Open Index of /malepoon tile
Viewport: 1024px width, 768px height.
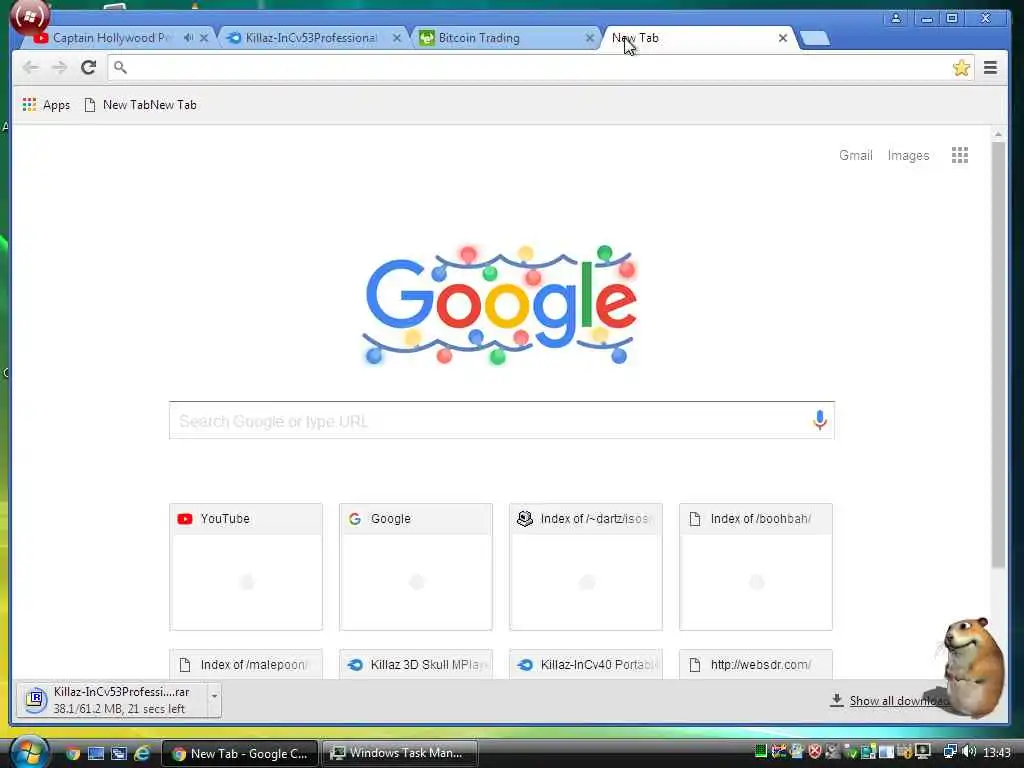click(246, 664)
